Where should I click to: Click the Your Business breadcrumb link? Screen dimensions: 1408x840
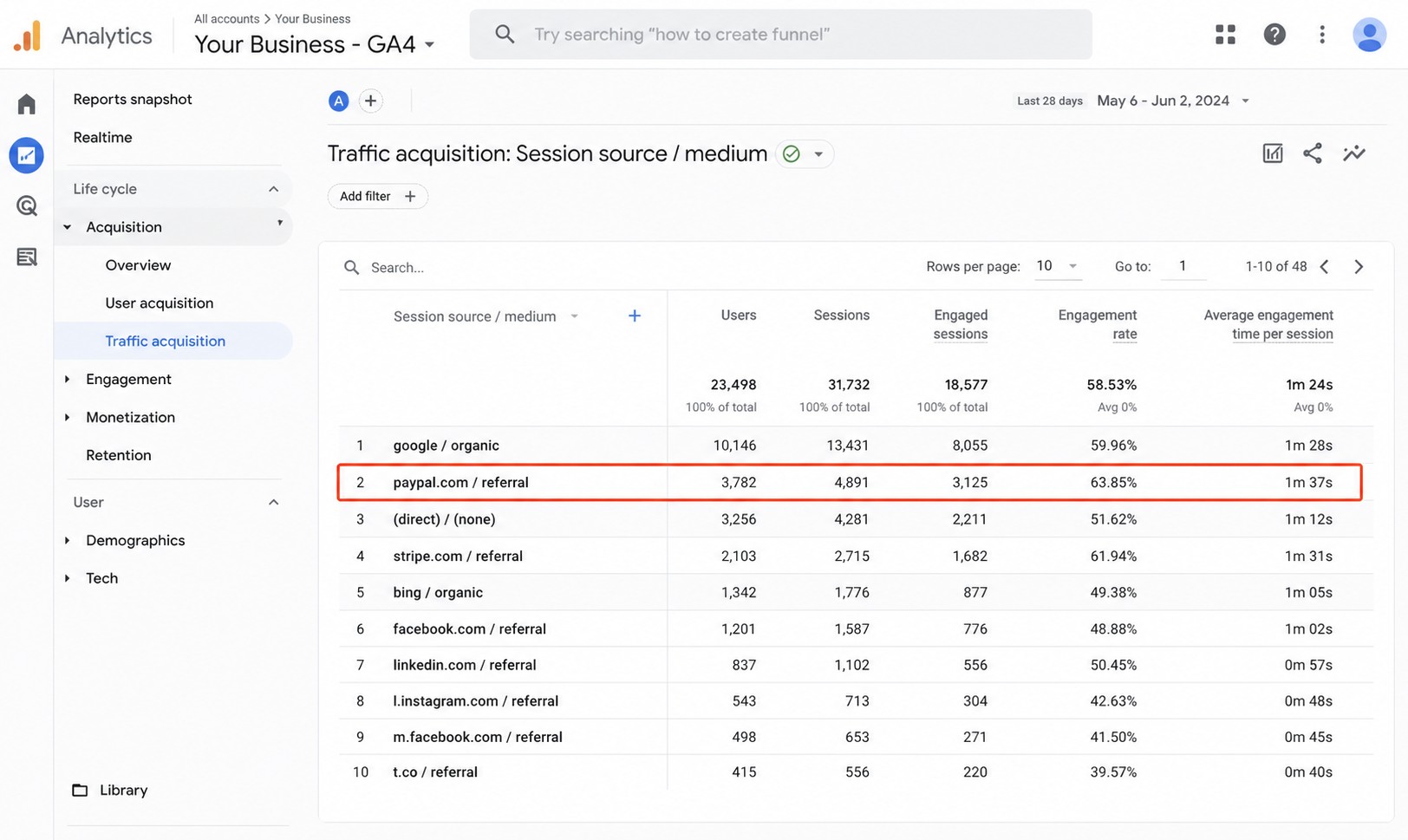pos(313,18)
